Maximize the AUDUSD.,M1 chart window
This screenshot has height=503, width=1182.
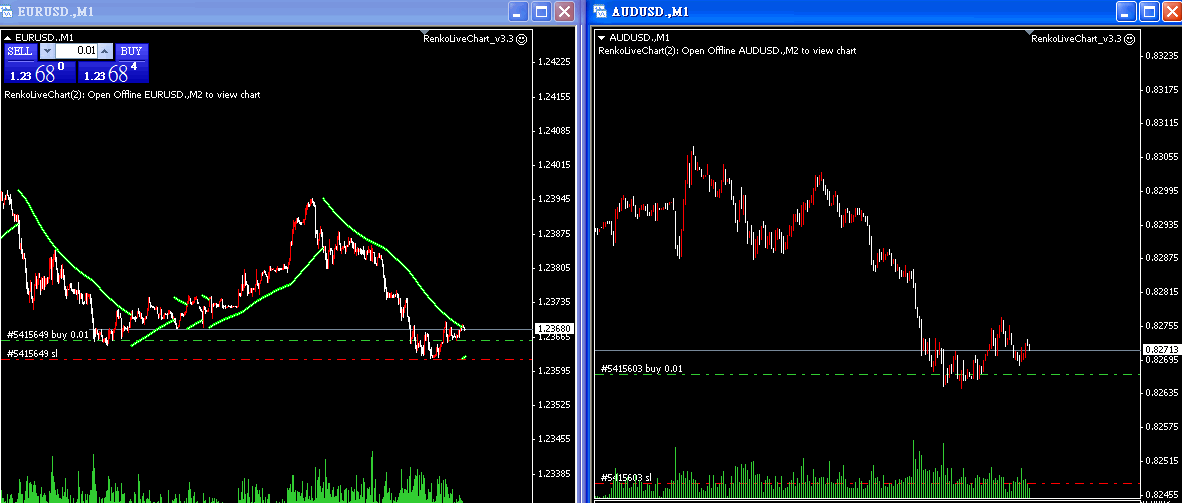coord(1149,11)
